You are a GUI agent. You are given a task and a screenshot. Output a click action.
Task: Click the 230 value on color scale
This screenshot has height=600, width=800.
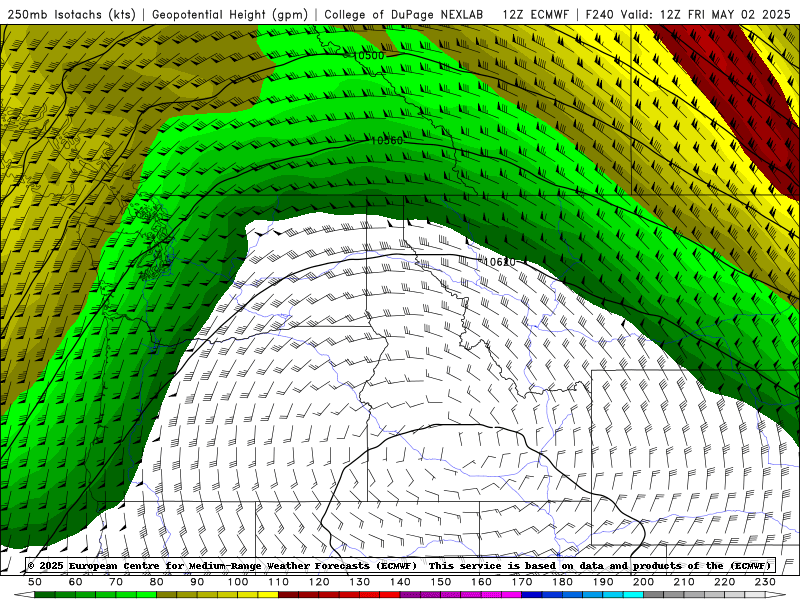click(765, 582)
